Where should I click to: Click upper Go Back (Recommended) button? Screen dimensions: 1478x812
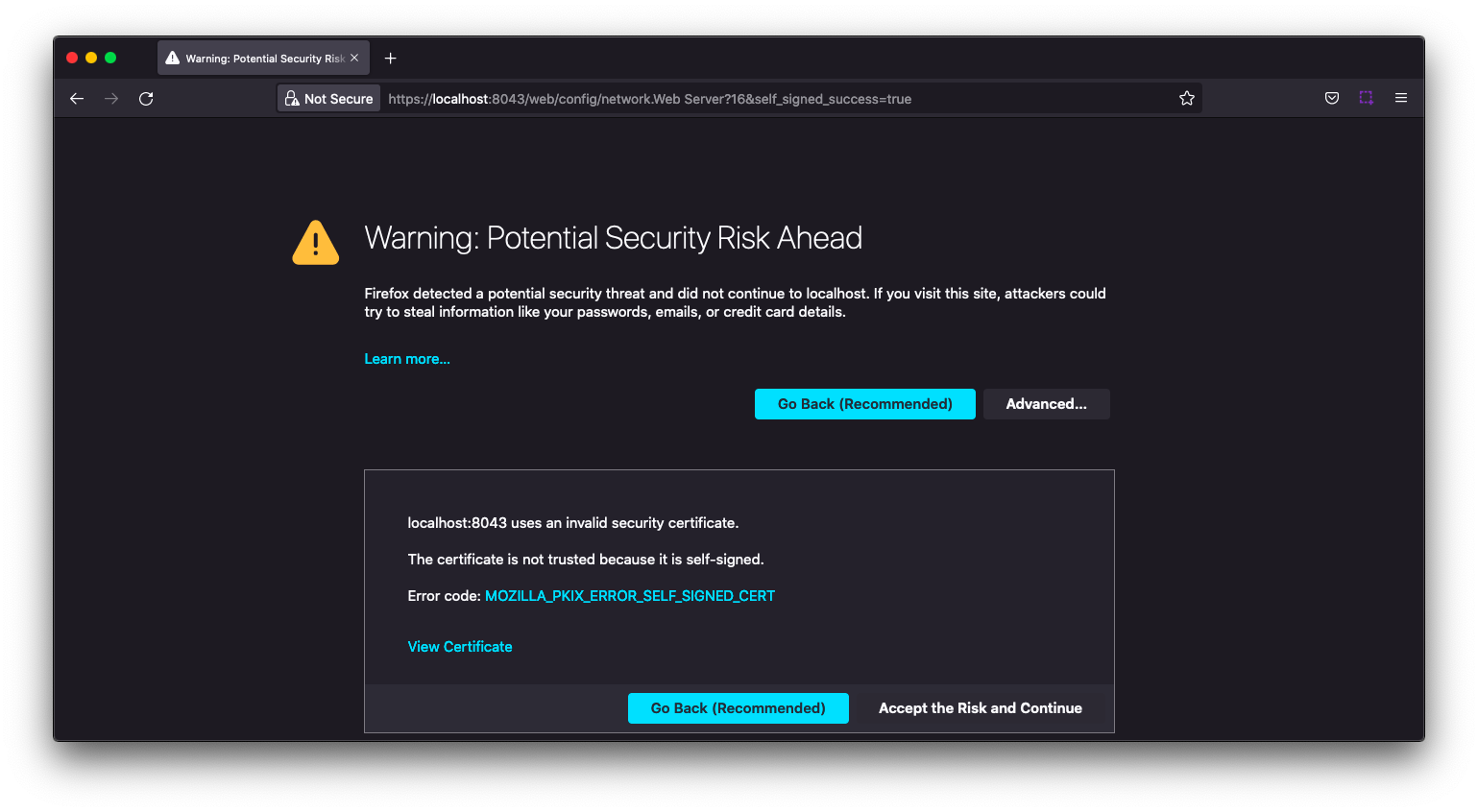(x=865, y=404)
